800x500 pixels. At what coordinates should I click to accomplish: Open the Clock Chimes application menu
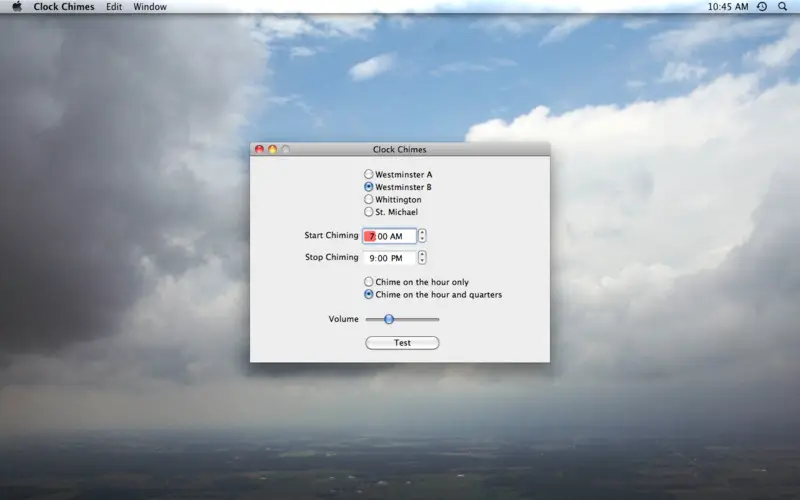tap(64, 7)
